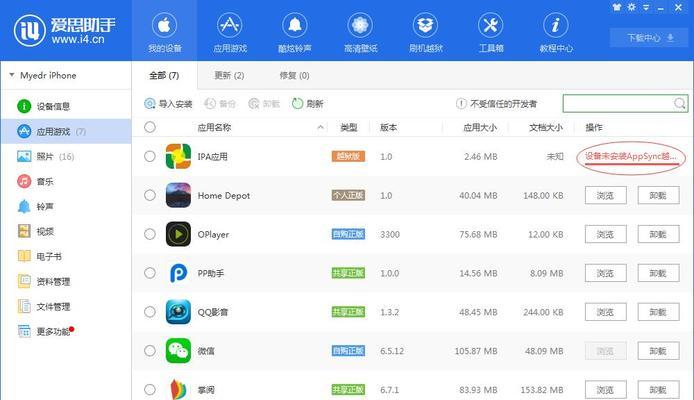Click the i4 爱思助手 logo
The width and height of the screenshot is (694, 400).
[65, 30]
